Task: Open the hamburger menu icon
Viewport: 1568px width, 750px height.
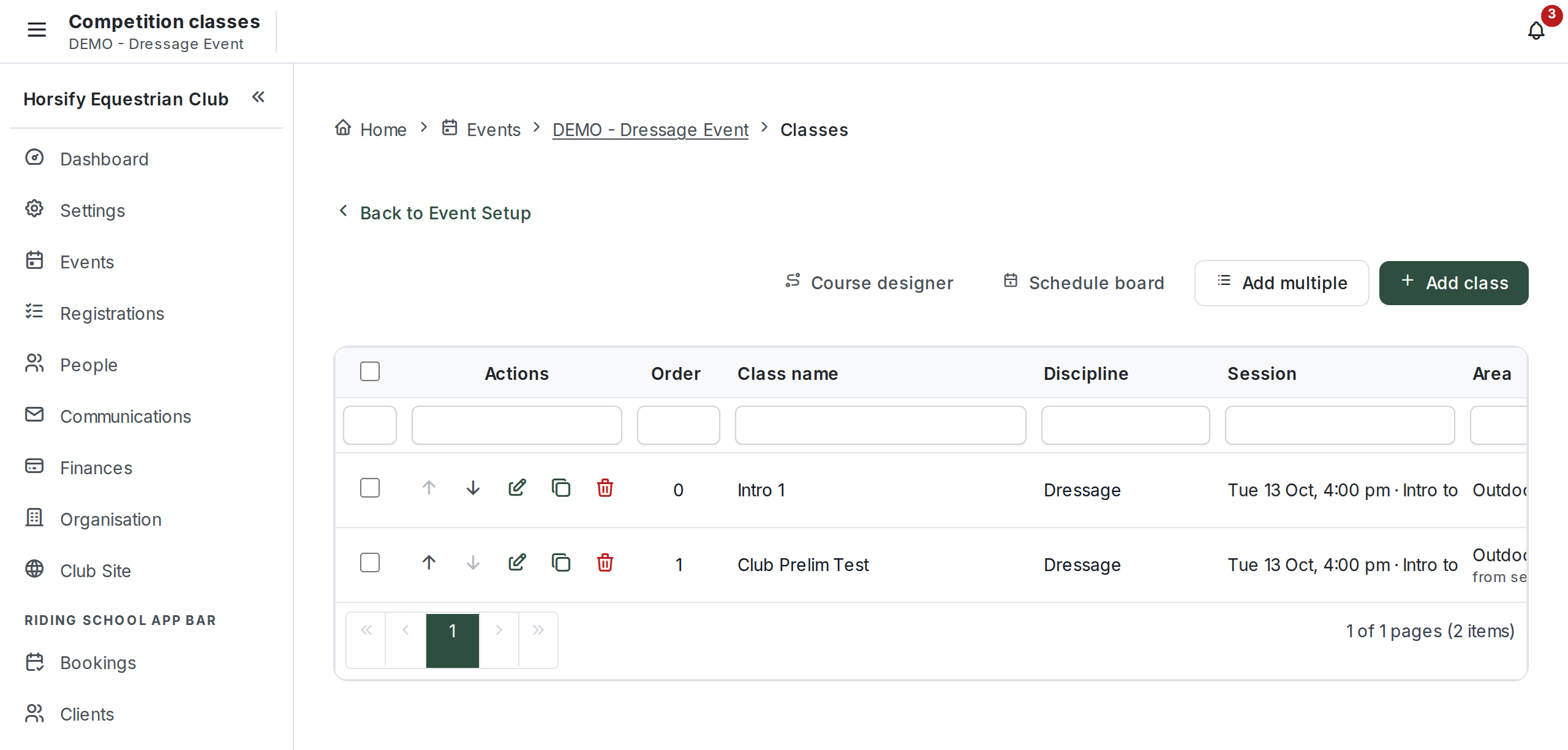Action: pos(37,29)
